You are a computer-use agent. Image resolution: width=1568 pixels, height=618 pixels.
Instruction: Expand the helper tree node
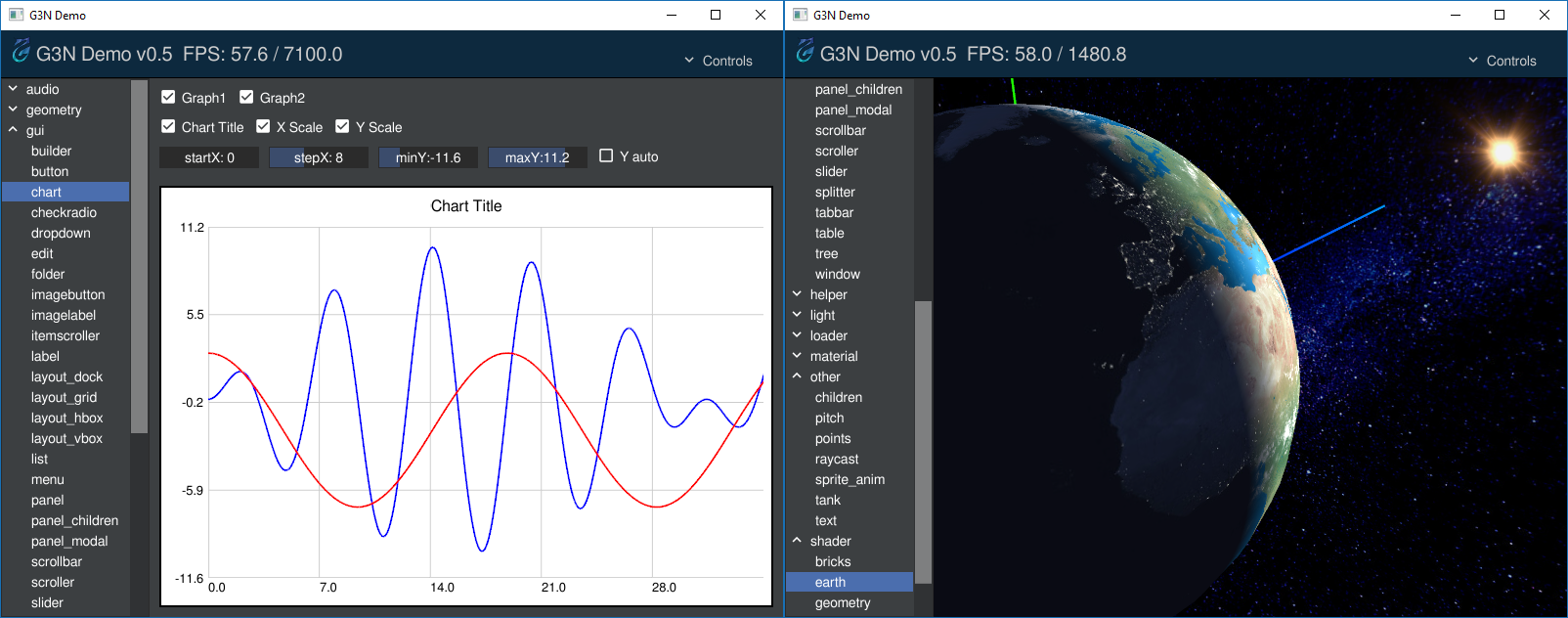coord(797,294)
